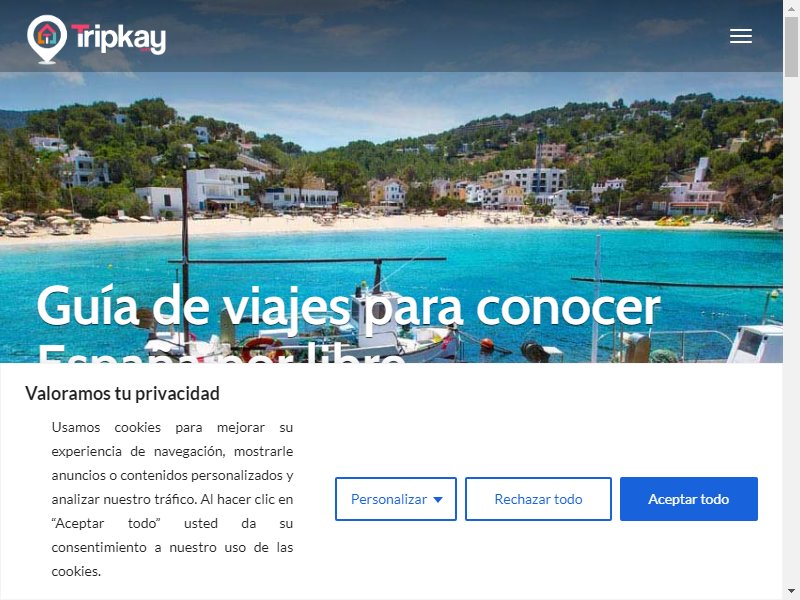
Task: Click the dark translucent header bar
Action: point(391,36)
